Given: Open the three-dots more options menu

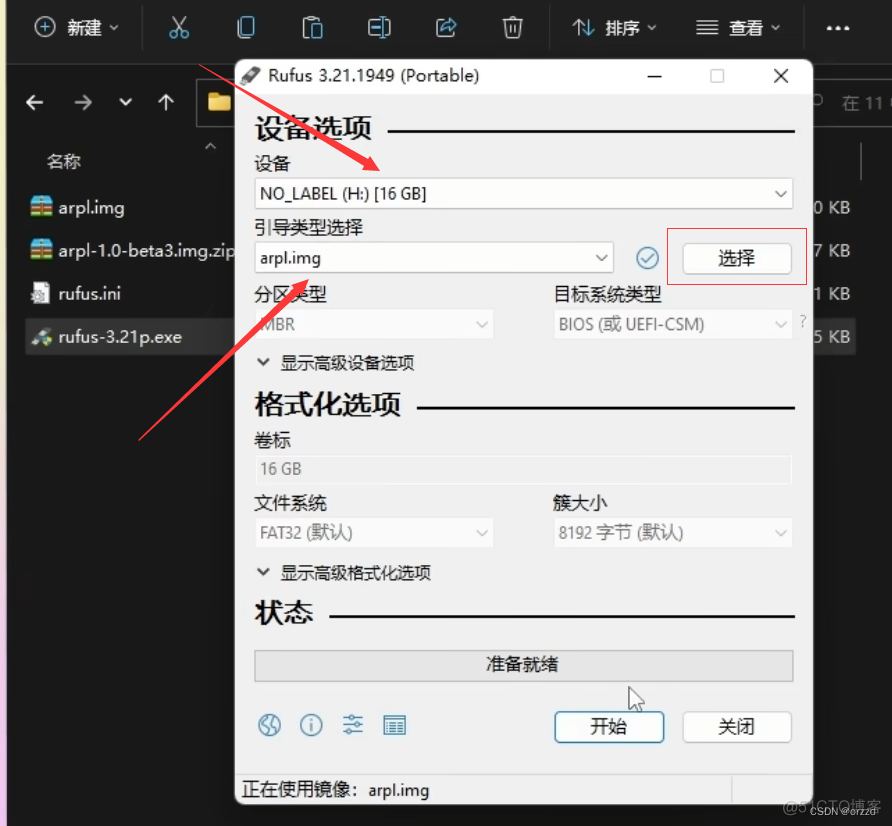Looking at the screenshot, I should coord(837,28).
